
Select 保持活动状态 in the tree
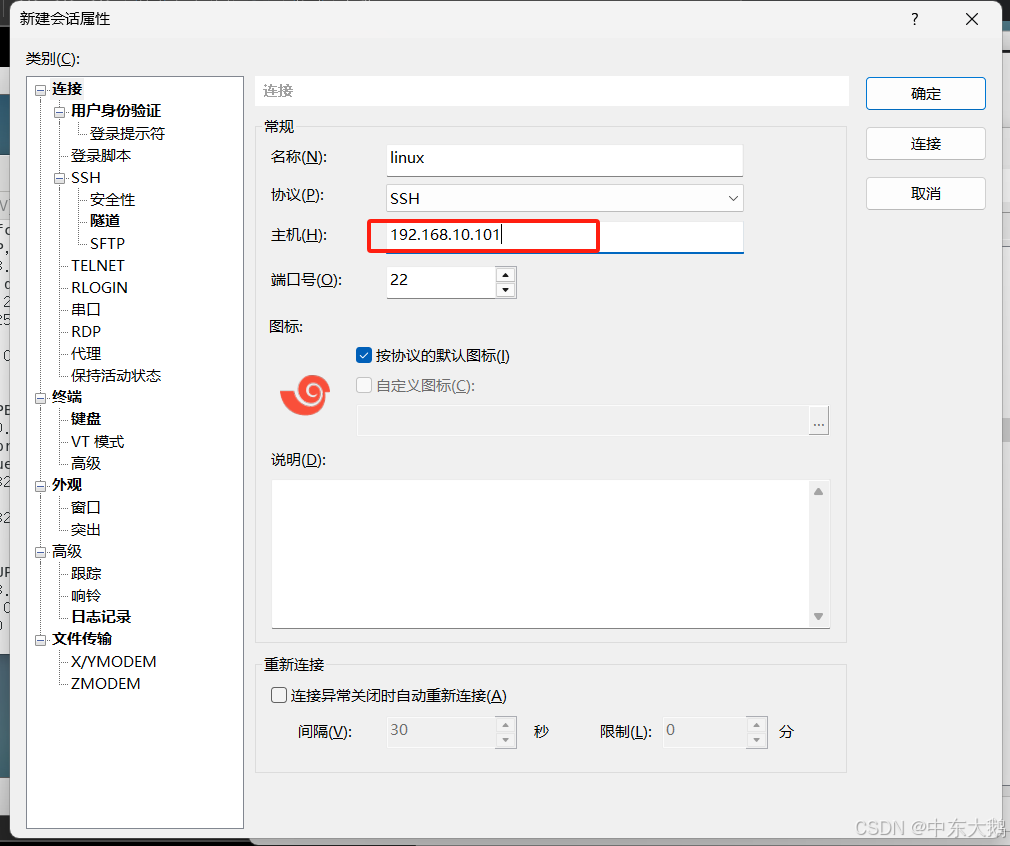(x=116, y=376)
